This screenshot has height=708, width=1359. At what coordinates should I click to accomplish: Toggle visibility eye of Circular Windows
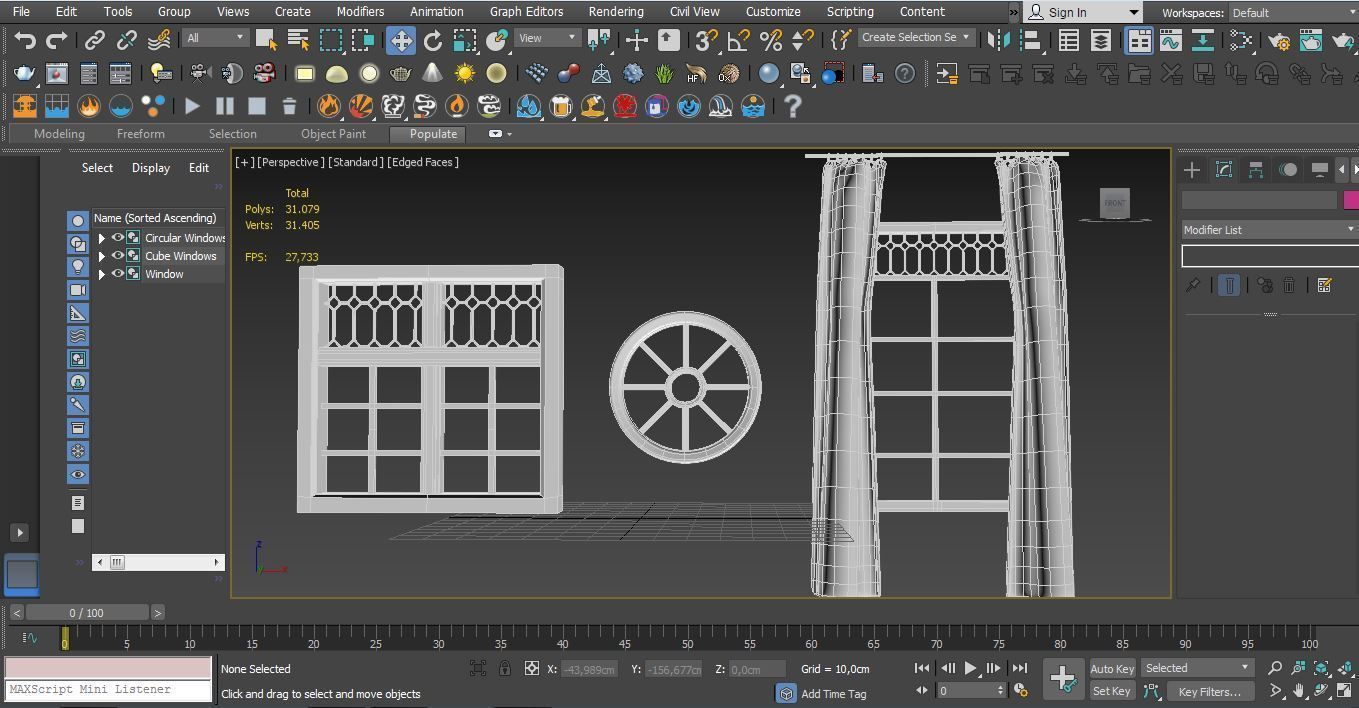117,238
